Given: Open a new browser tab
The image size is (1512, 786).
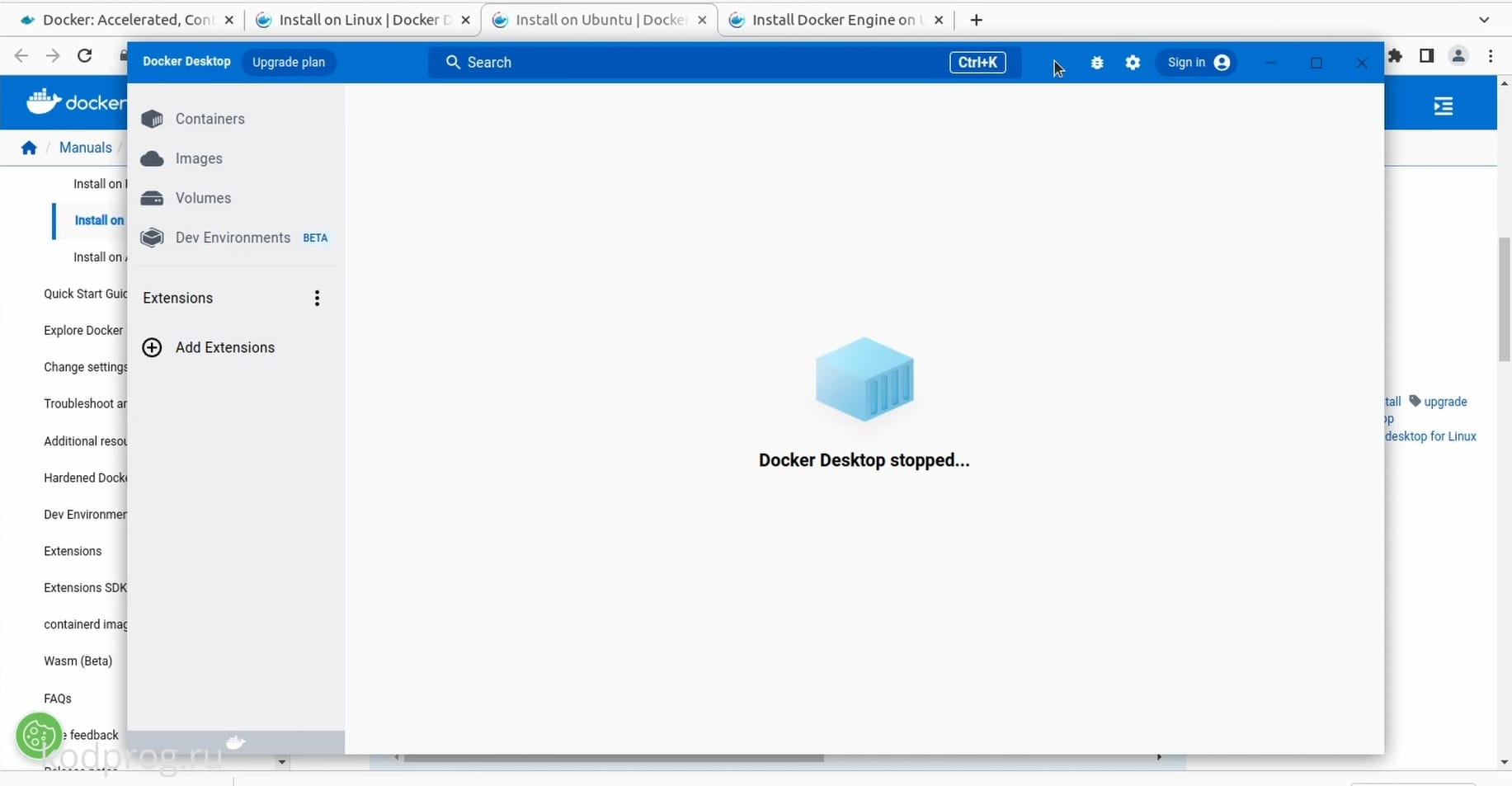Looking at the screenshot, I should [x=977, y=20].
